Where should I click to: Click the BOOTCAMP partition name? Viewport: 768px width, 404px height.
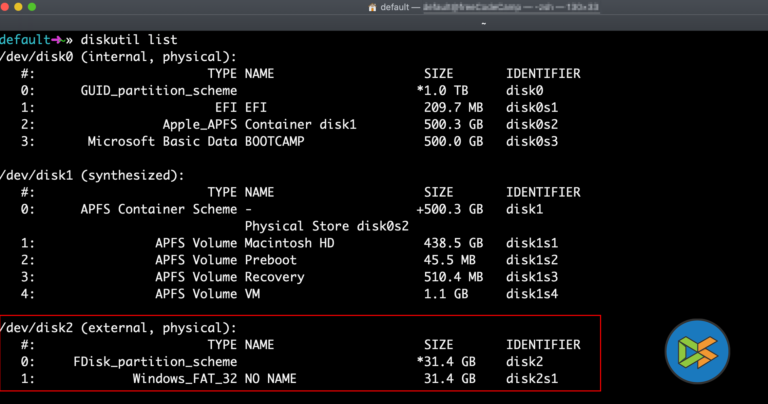(282, 141)
